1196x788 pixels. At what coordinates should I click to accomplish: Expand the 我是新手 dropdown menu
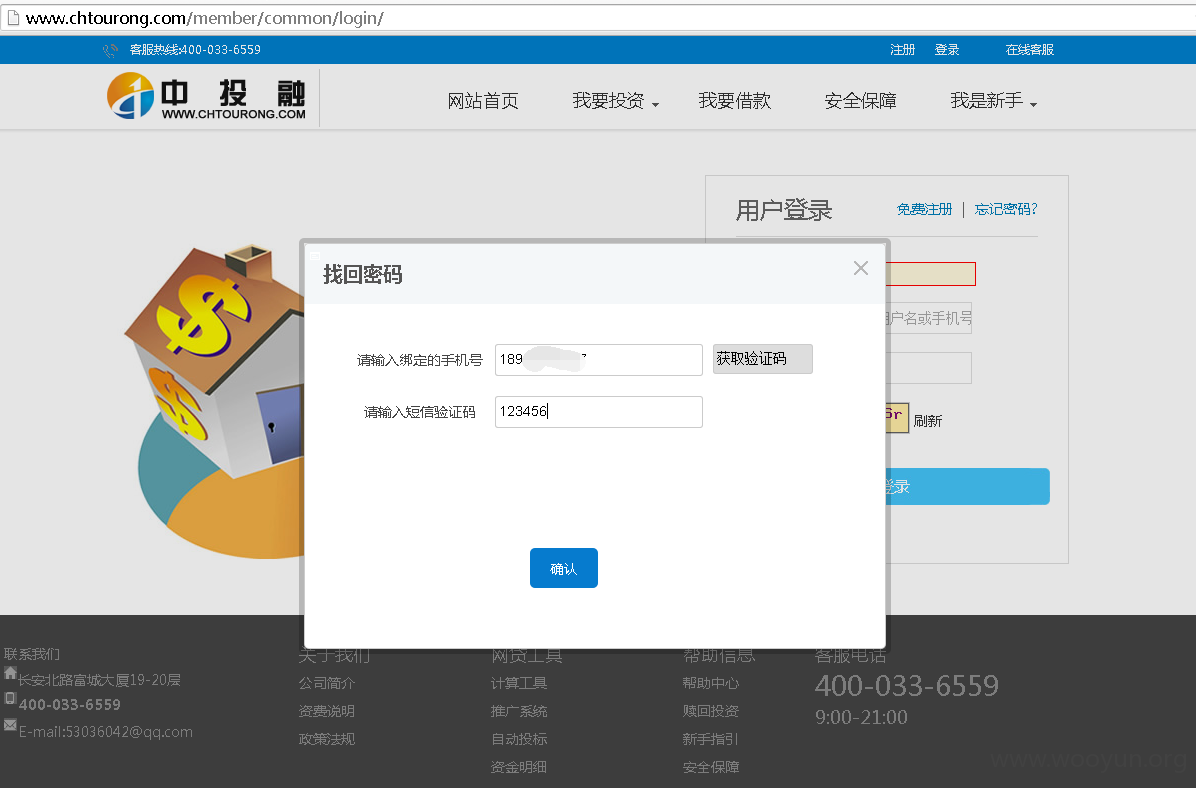tap(994, 101)
